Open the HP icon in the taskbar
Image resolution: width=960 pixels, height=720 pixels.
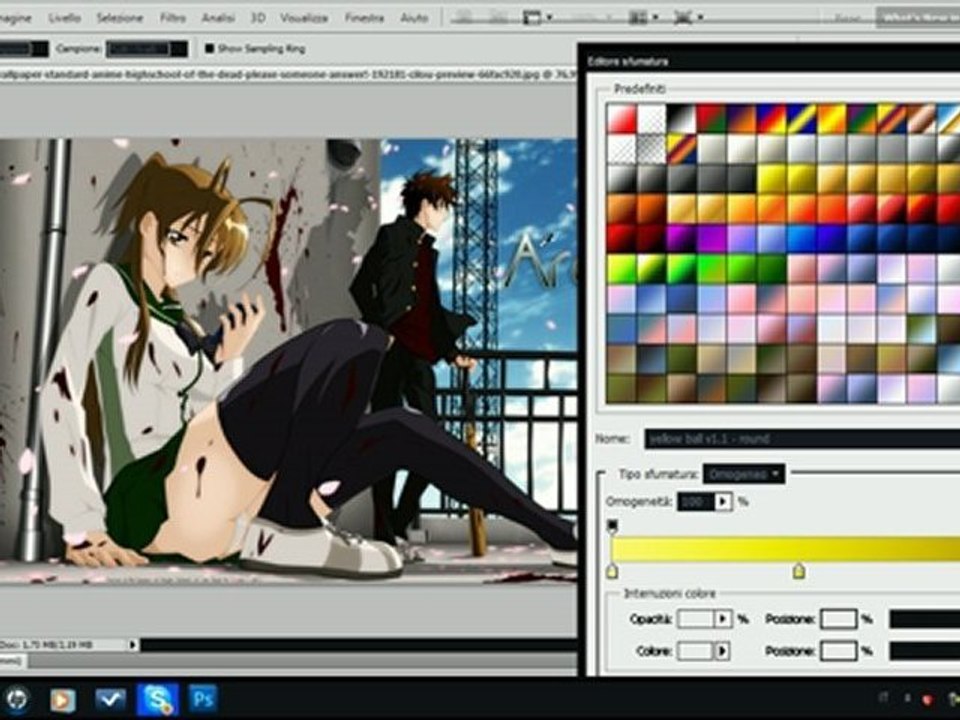coord(17,699)
